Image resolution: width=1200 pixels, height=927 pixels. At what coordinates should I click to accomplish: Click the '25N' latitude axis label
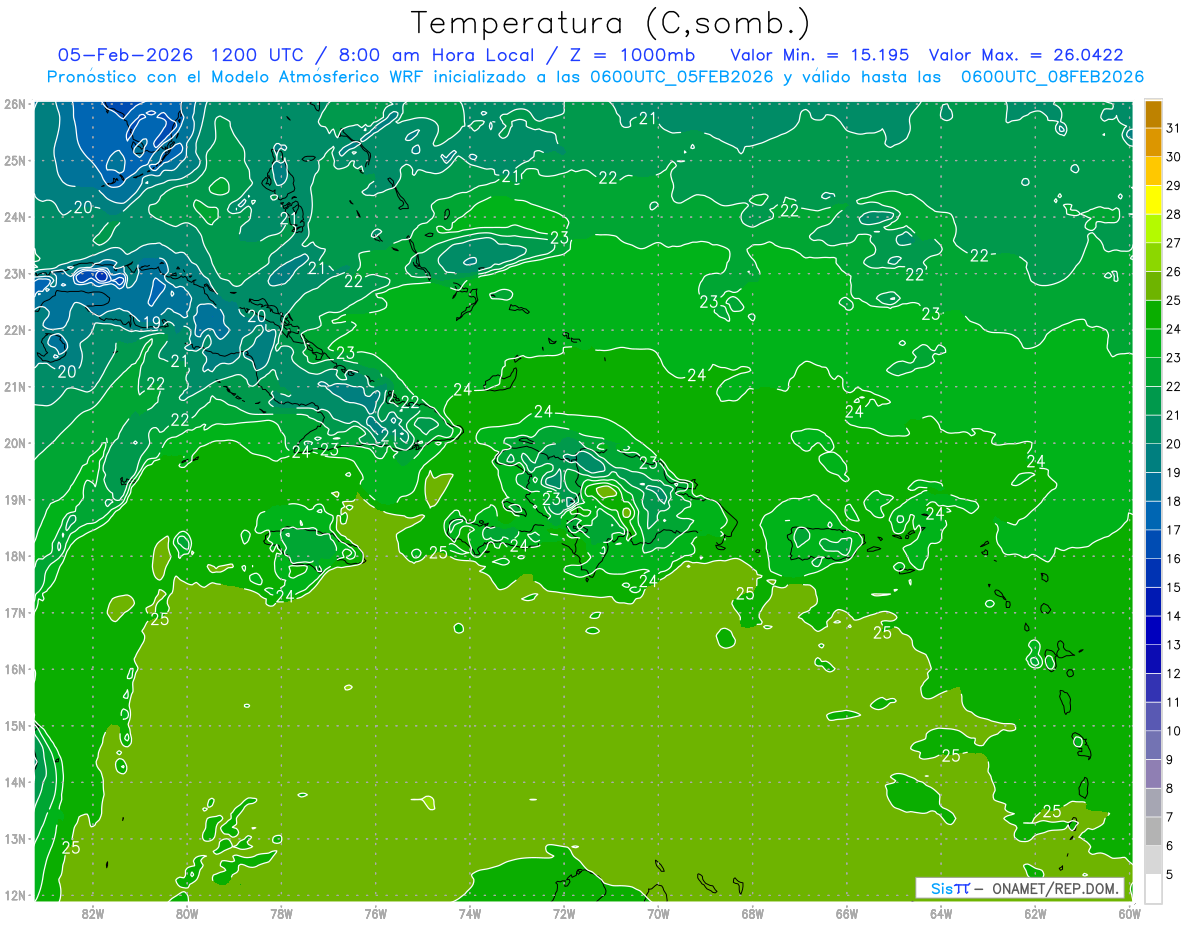(x=15, y=160)
